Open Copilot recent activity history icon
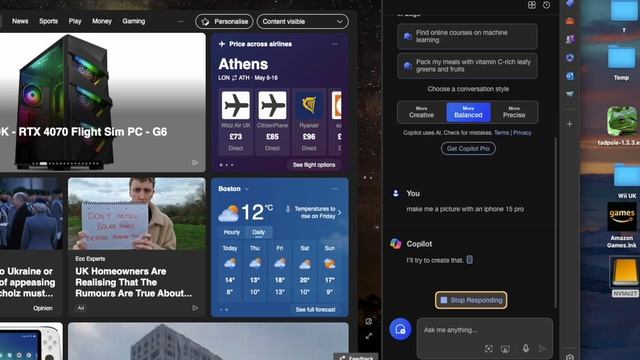The height and width of the screenshot is (360, 640). click(546, 5)
